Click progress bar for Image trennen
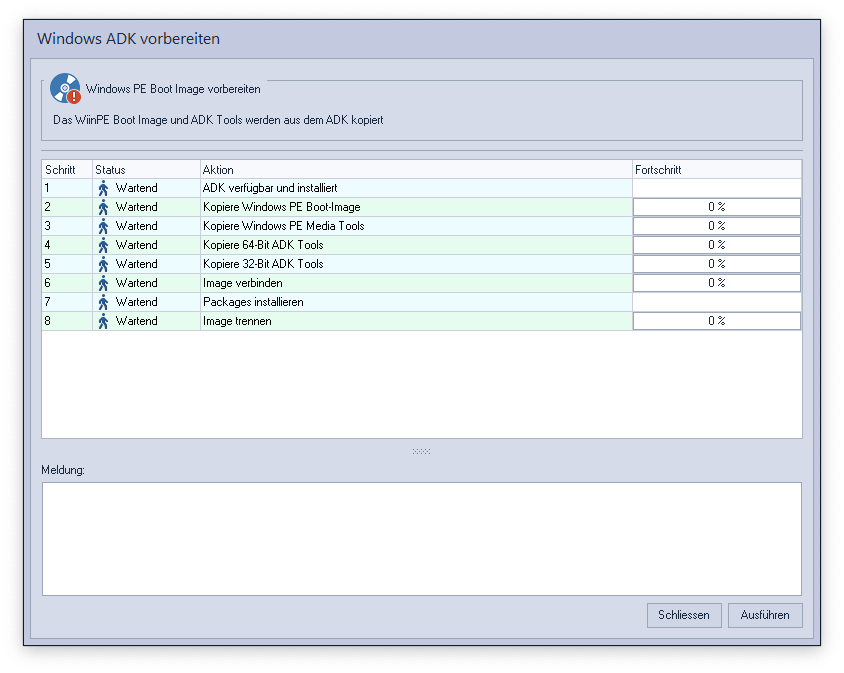 tap(716, 321)
